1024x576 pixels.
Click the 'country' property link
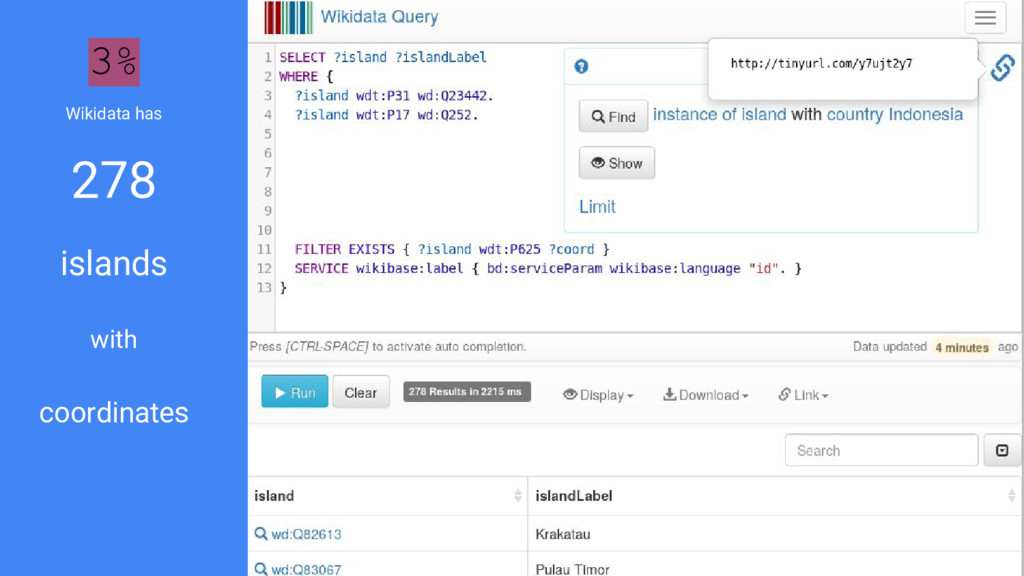(x=855, y=114)
